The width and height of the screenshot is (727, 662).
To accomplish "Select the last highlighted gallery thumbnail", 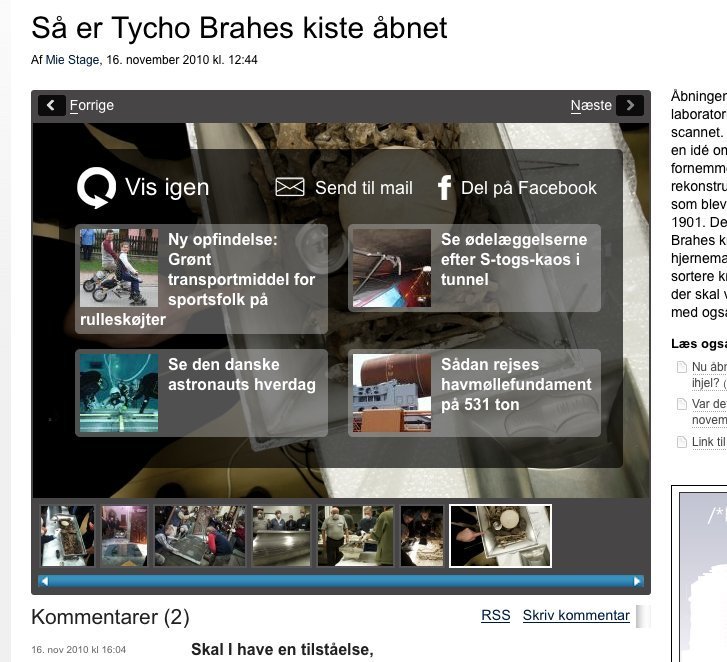I will 500,536.
